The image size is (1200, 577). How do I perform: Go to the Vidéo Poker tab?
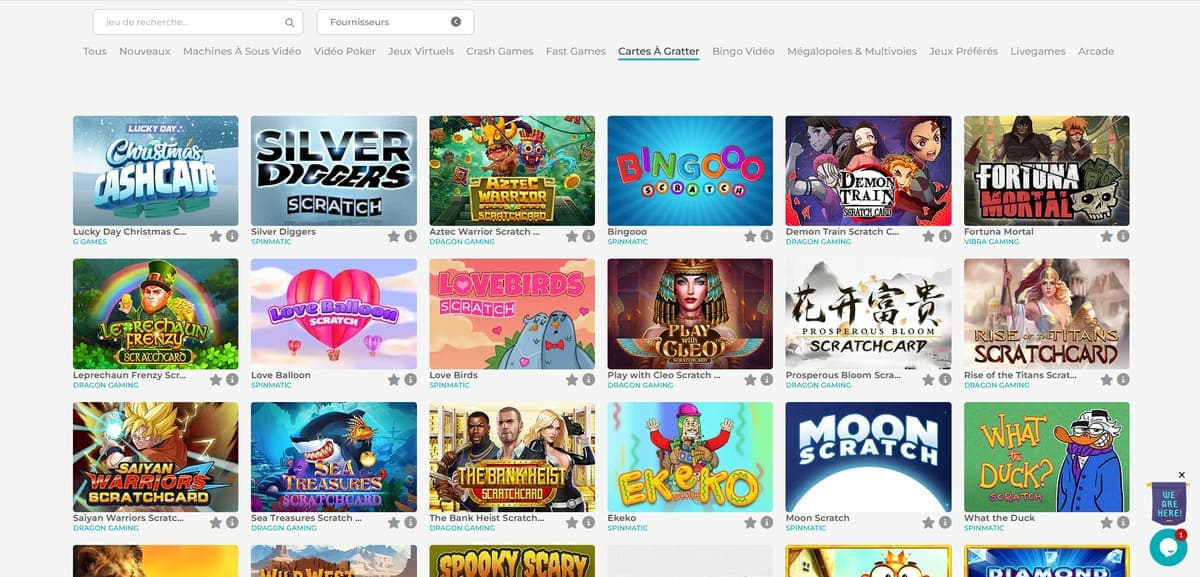coord(345,51)
